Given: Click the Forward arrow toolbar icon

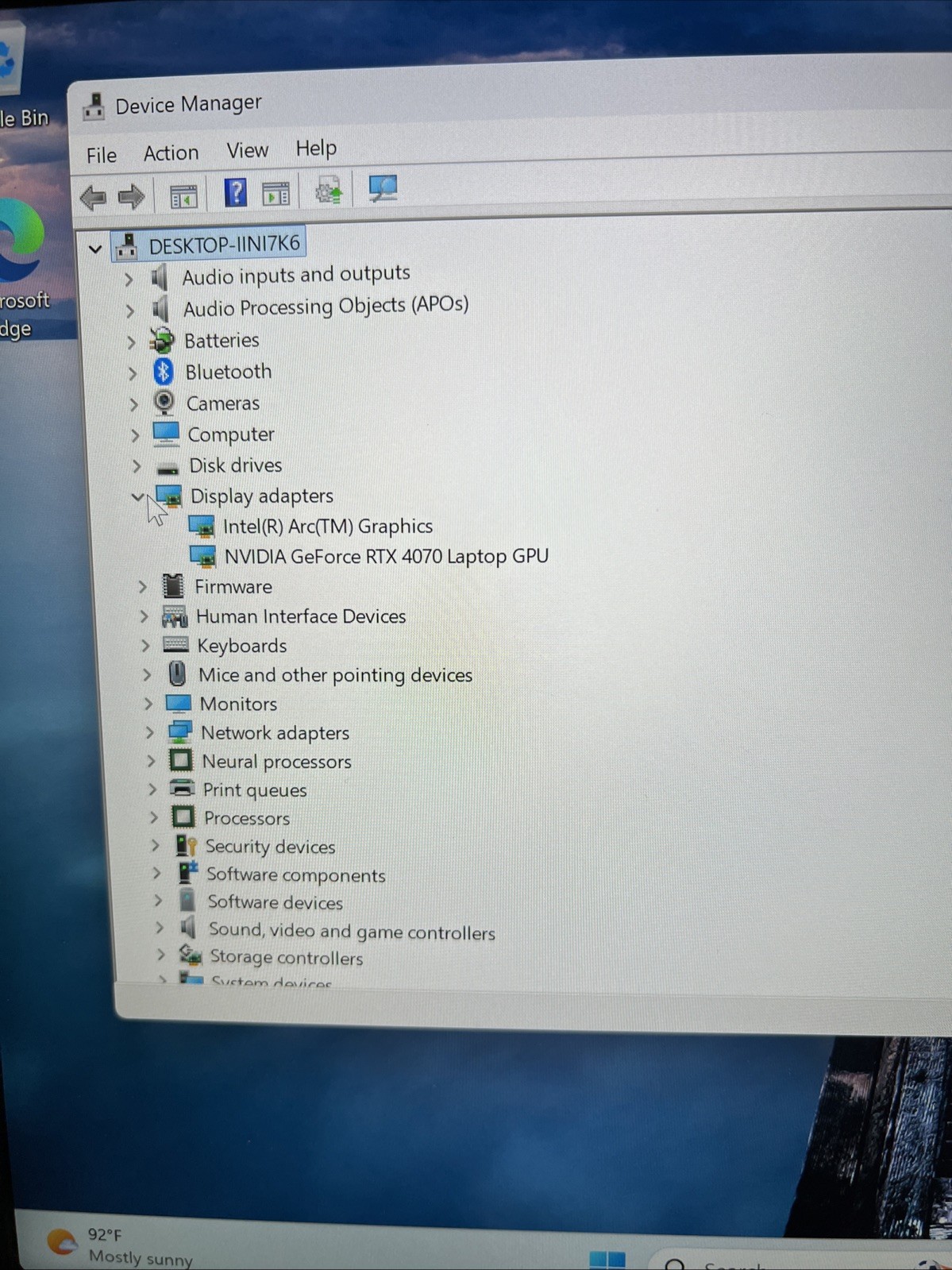Looking at the screenshot, I should [x=131, y=195].
